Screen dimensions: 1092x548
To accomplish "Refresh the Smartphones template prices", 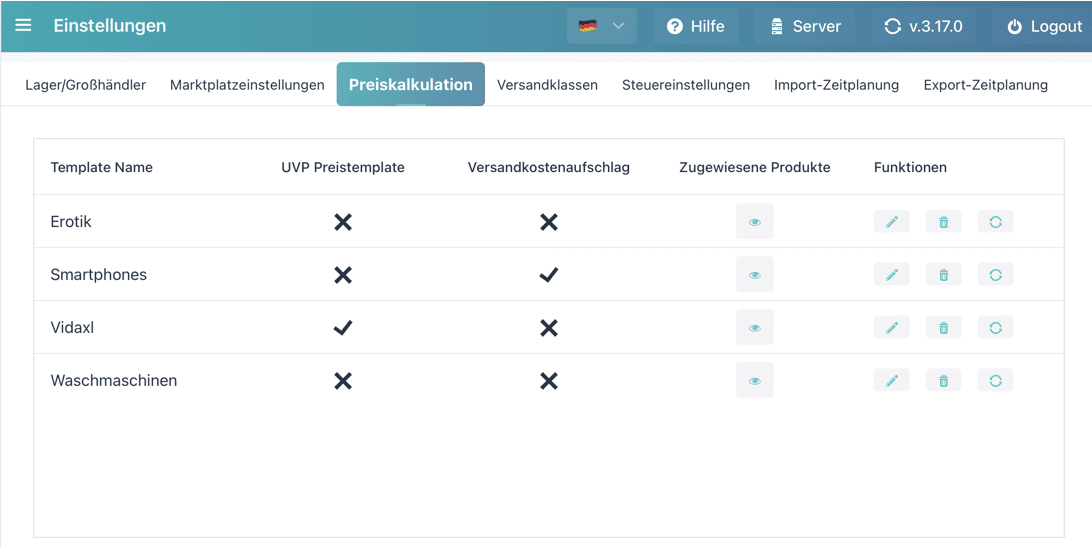I will [x=995, y=275].
